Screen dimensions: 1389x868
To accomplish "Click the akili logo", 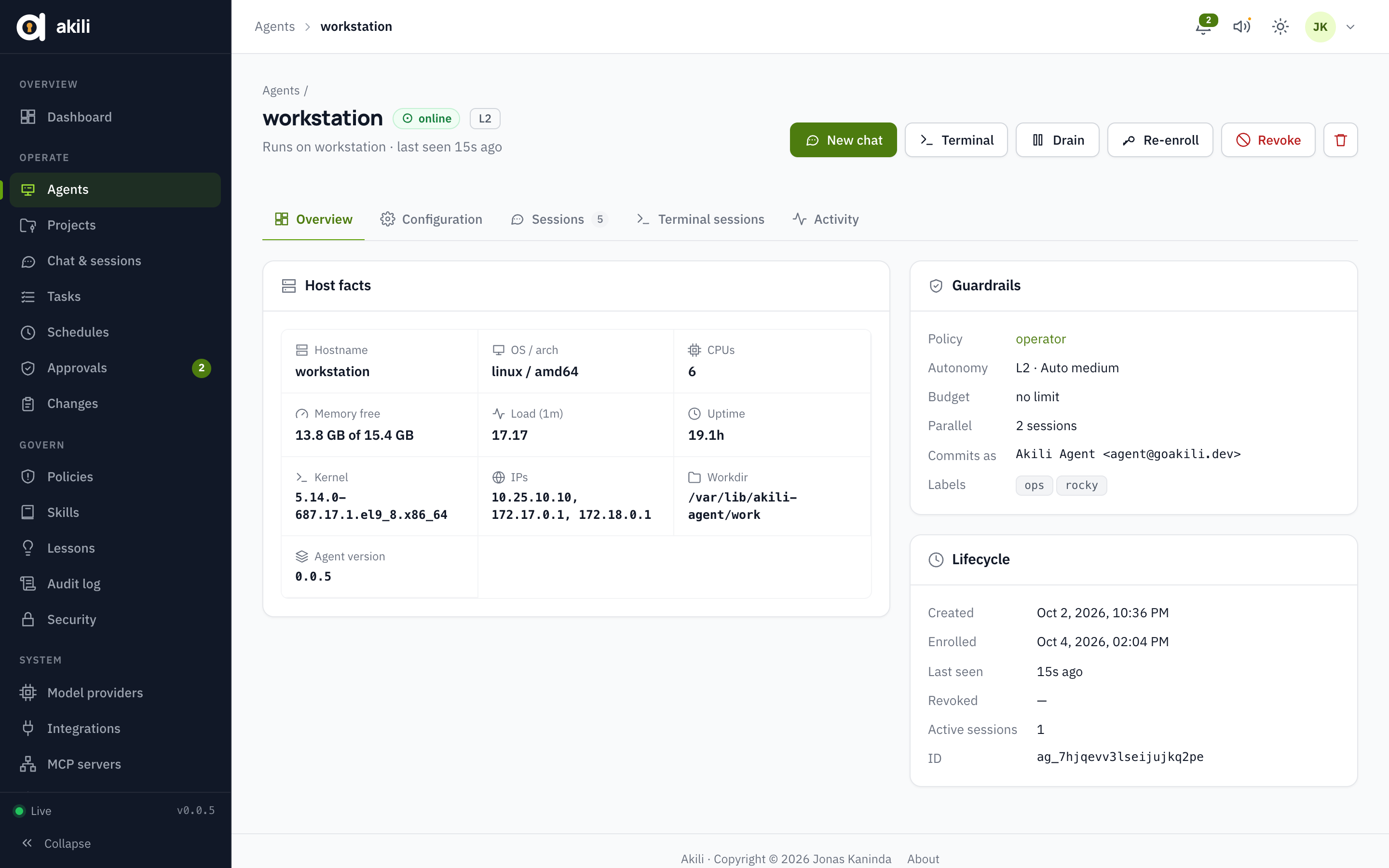I will pos(53,27).
